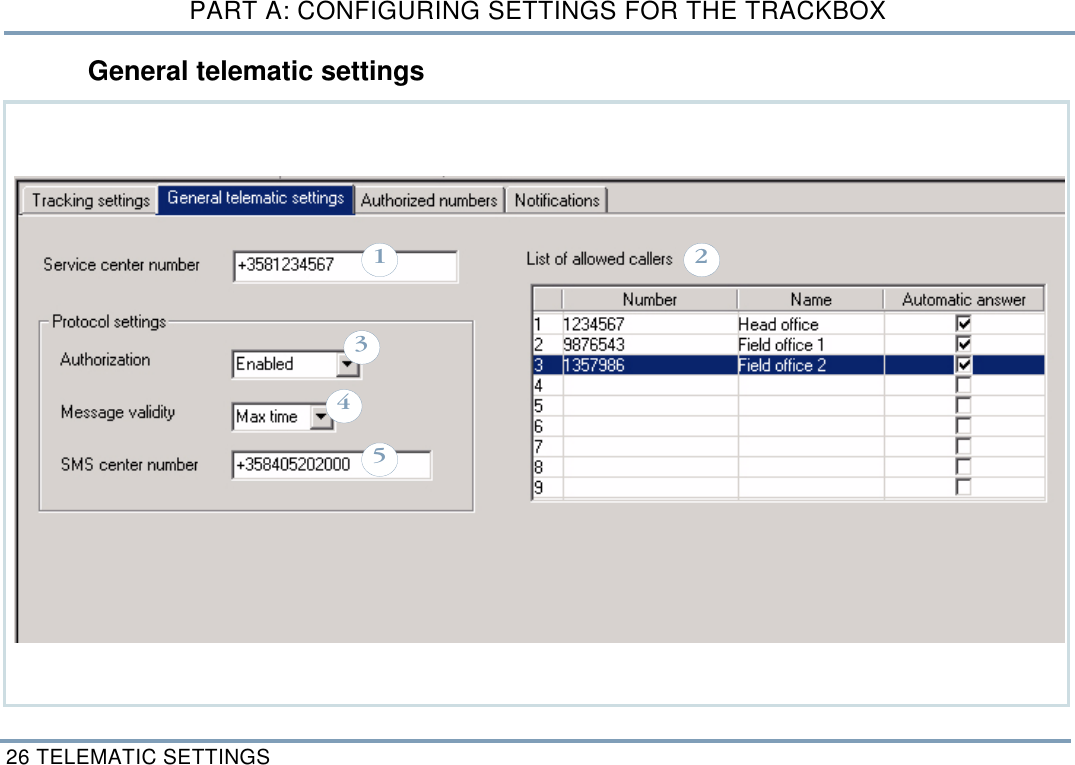Click the Name column header
Screen dimensions: 1075x765
click(810, 298)
